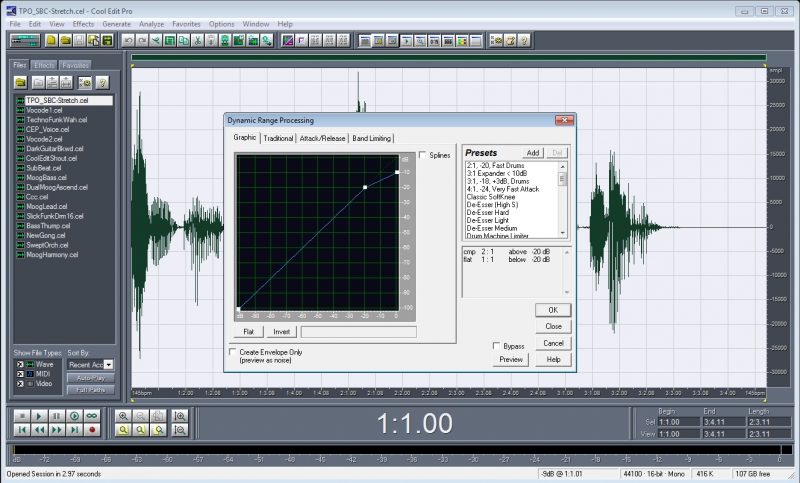Click the Close button beside the Bypass checkbox
Image resolution: width=800 pixels, height=483 pixels.
coord(553,326)
